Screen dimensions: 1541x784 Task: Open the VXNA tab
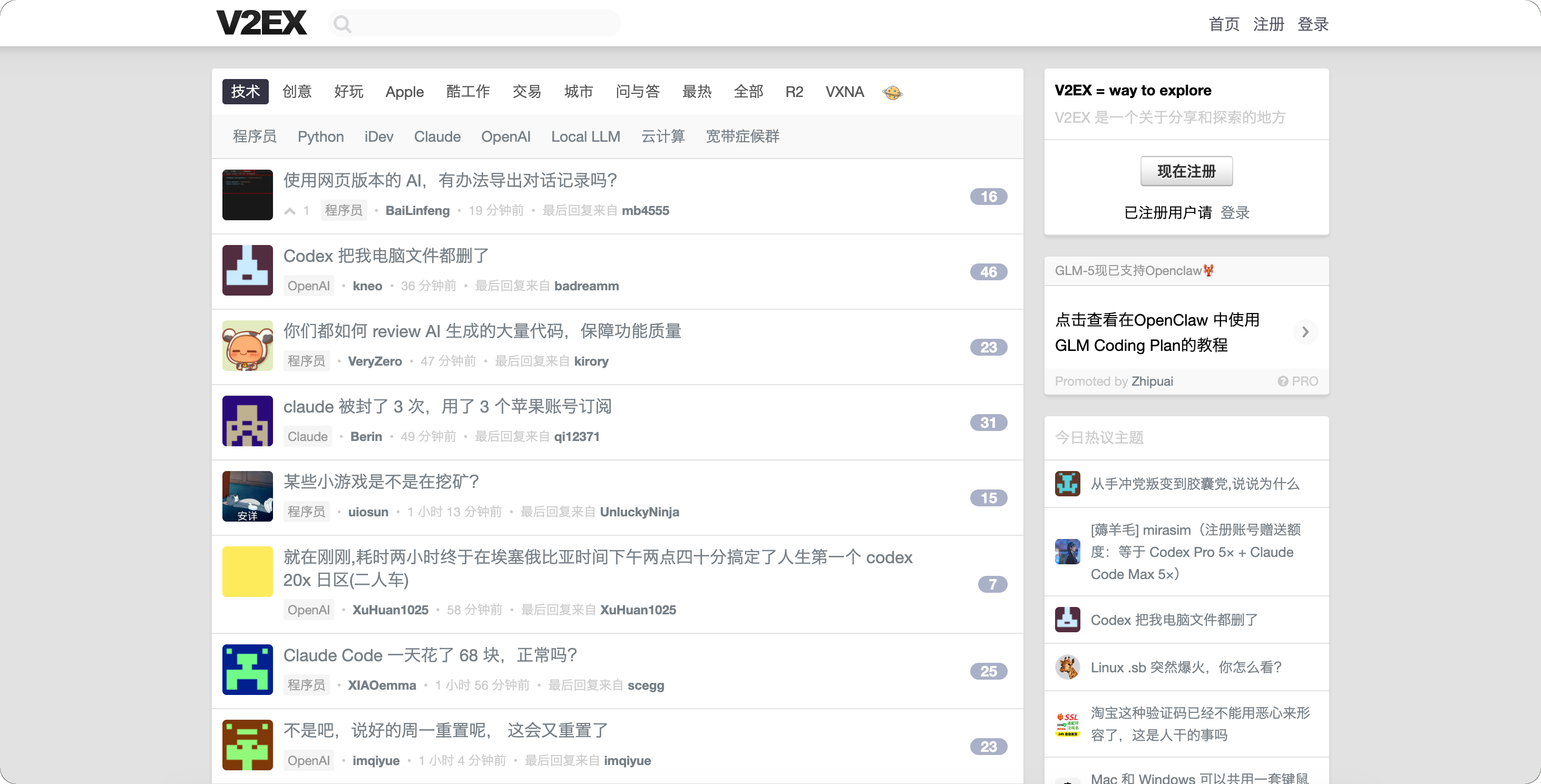coord(845,92)
